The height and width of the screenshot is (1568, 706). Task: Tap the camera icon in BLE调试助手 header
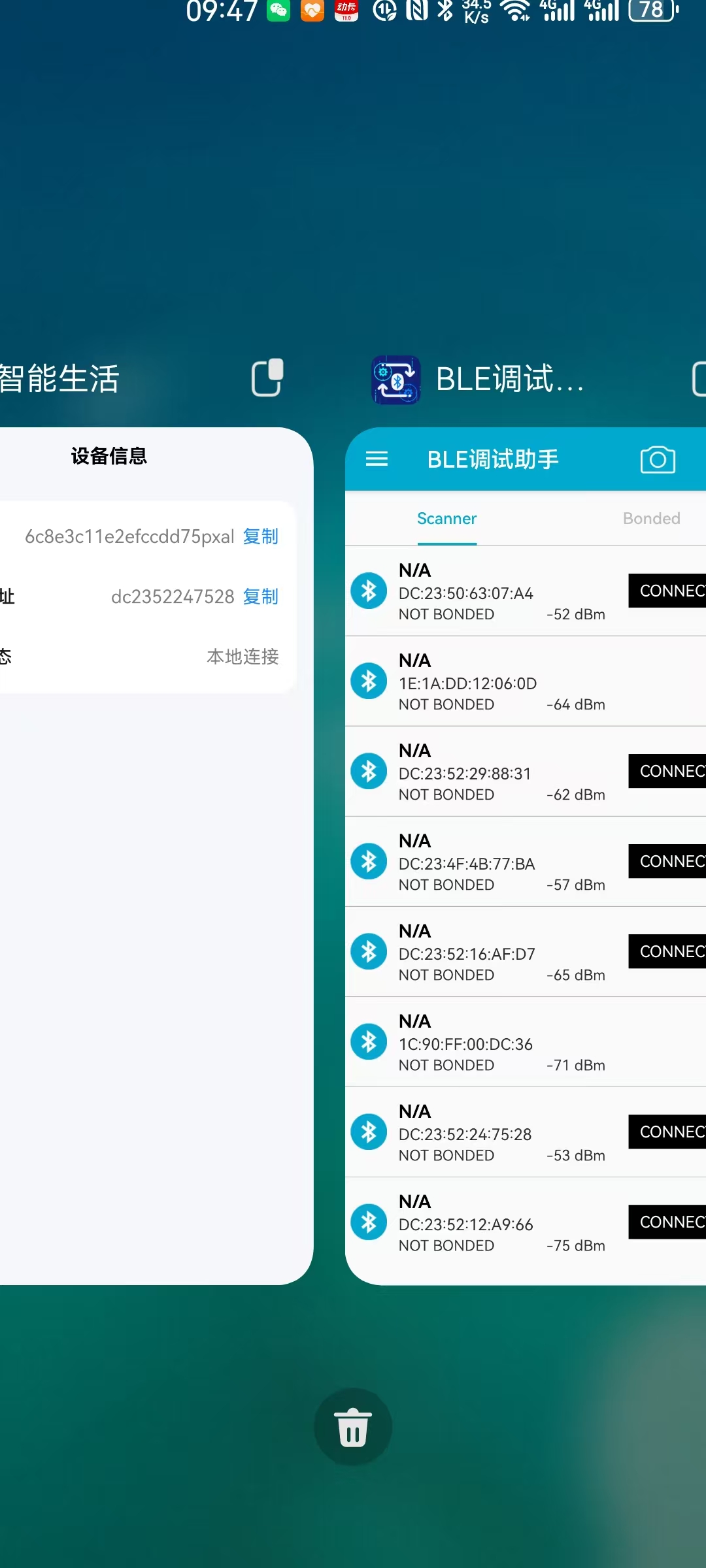click(x=658, y=459)
